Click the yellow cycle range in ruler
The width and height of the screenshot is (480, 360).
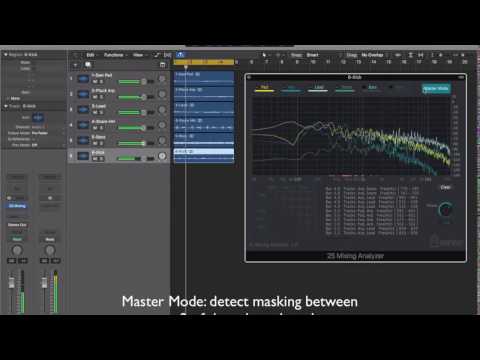(204, 62)
